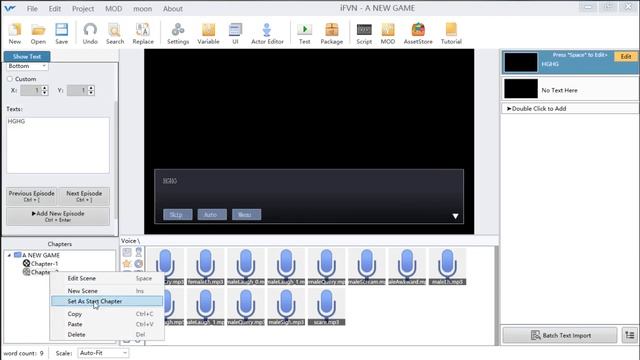Enable the Custom position radio button

point(10,79)
